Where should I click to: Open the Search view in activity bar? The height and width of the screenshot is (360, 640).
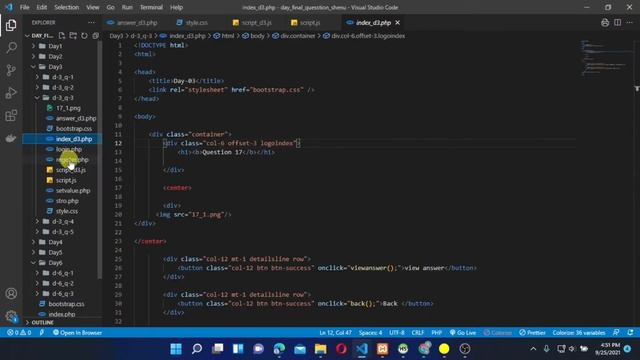[x=11, y=48]
